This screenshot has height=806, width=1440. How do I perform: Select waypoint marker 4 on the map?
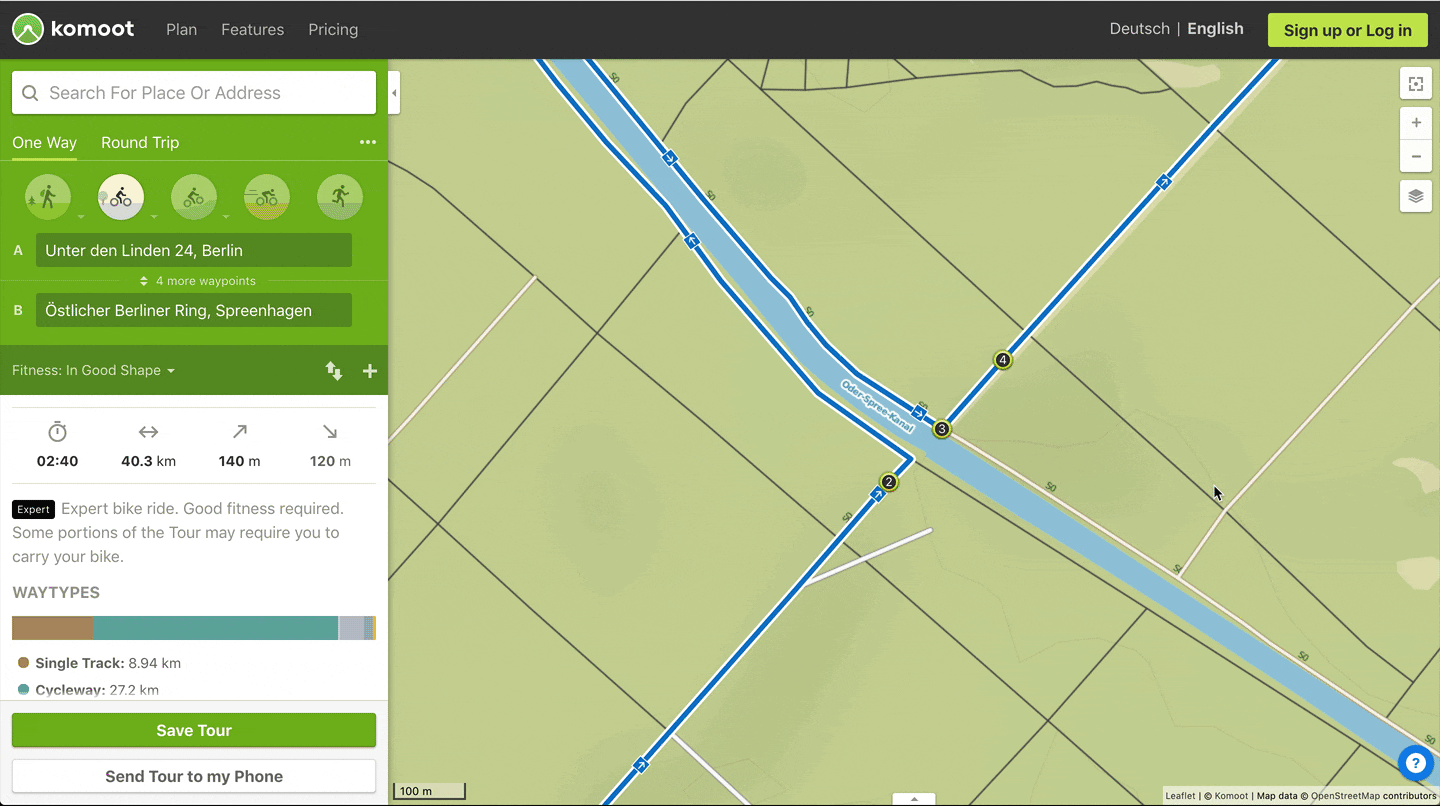click(1002, 359)
